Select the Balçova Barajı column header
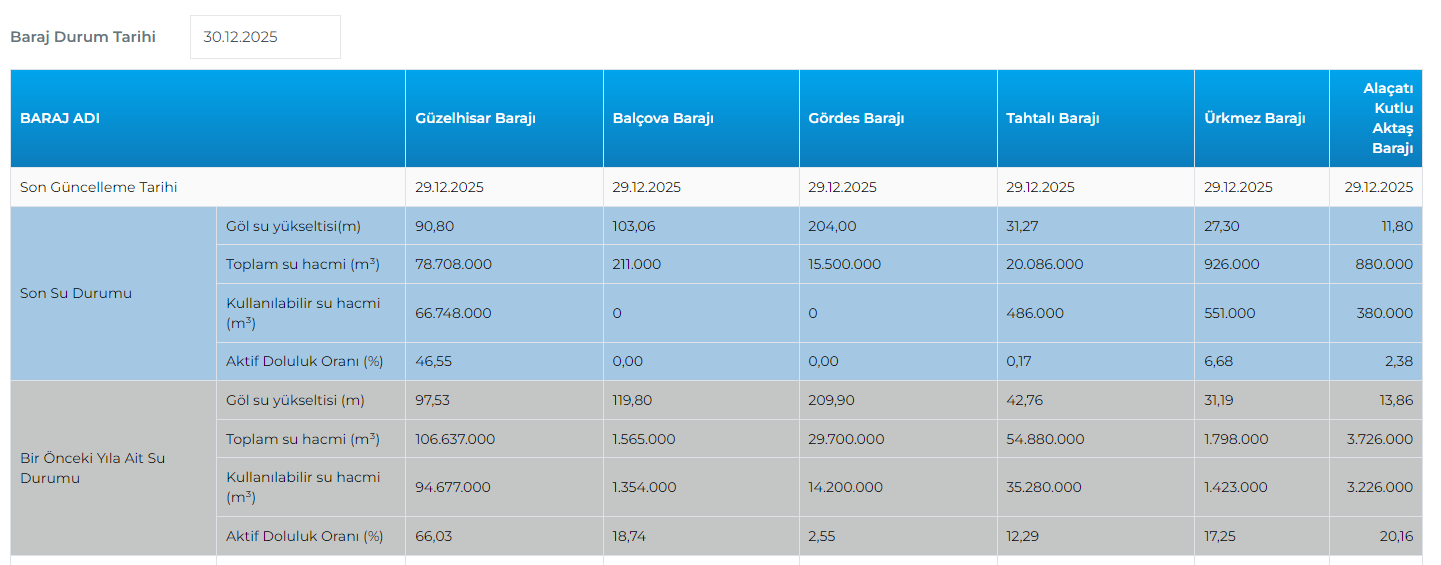Screen dimensions: 1441x565 [x=663, y=118]
